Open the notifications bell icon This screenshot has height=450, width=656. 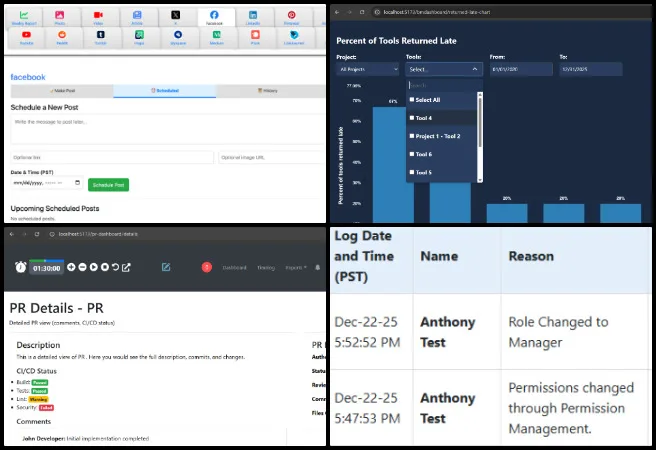(x=318, y=267)
